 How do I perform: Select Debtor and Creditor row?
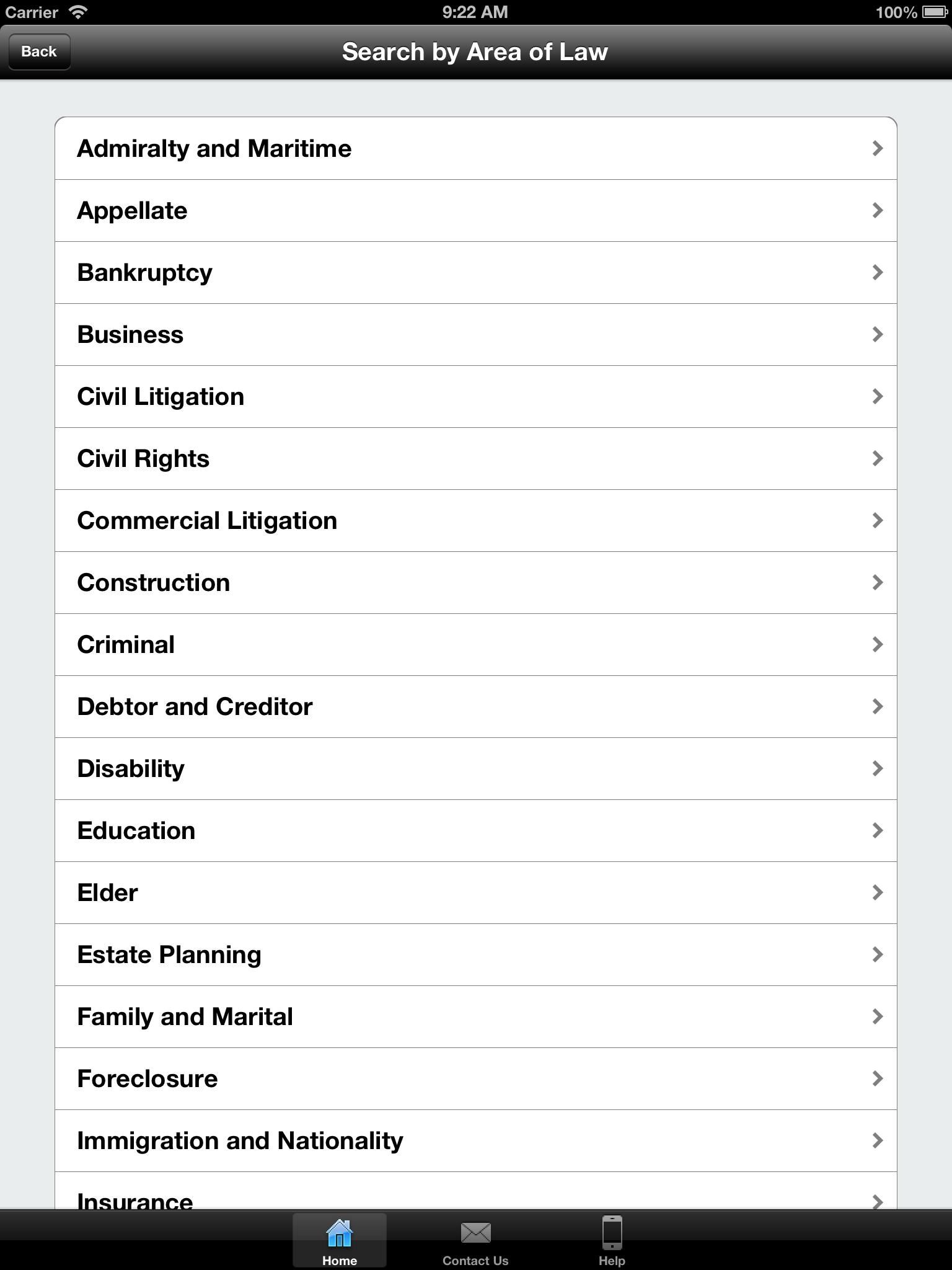(x=195, y=707)
